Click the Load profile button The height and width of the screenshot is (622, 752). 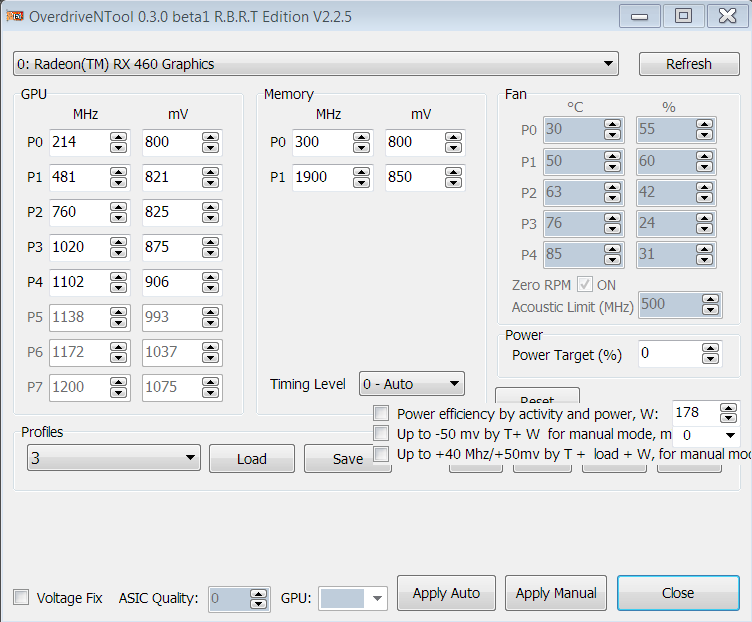[252, 459]
